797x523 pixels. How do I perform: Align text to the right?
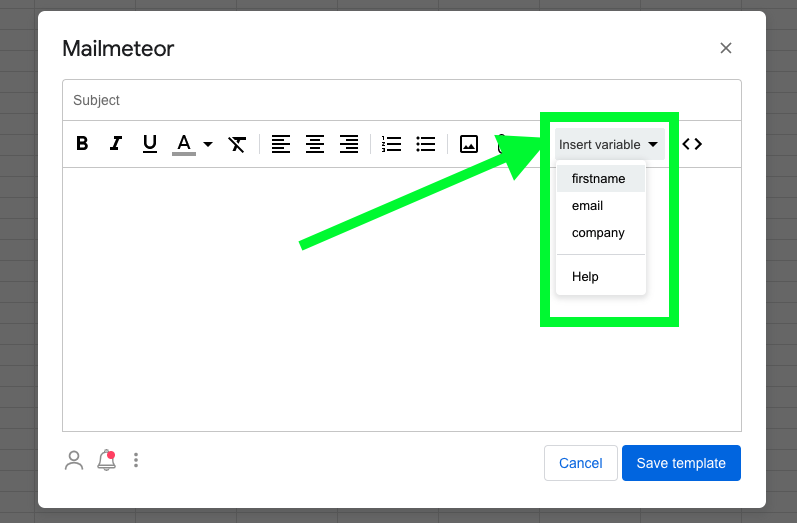coord(349,144)
